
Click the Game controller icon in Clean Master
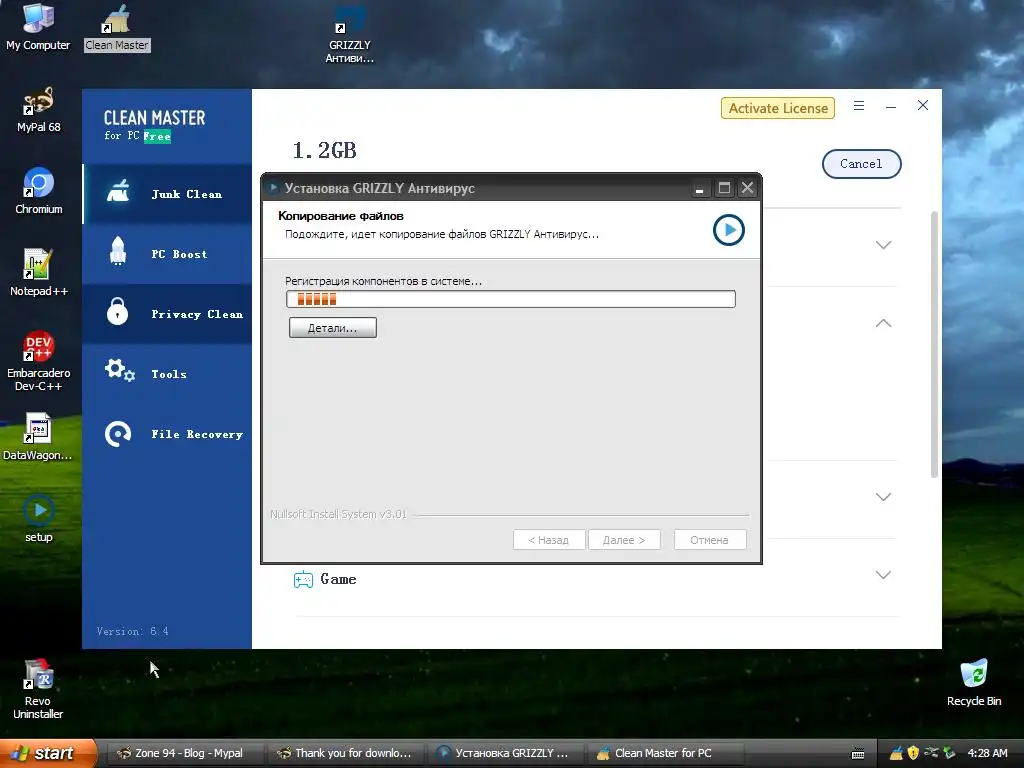coord(303,579)
